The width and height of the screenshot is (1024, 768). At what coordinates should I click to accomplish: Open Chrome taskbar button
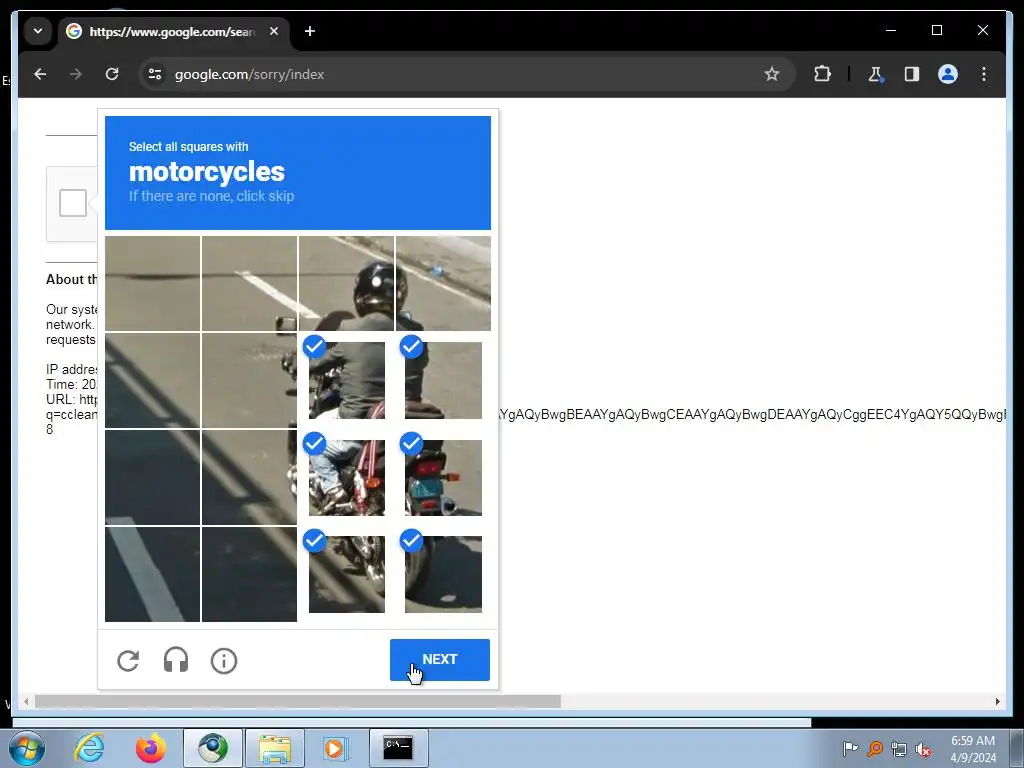click(x=213, y=748)
